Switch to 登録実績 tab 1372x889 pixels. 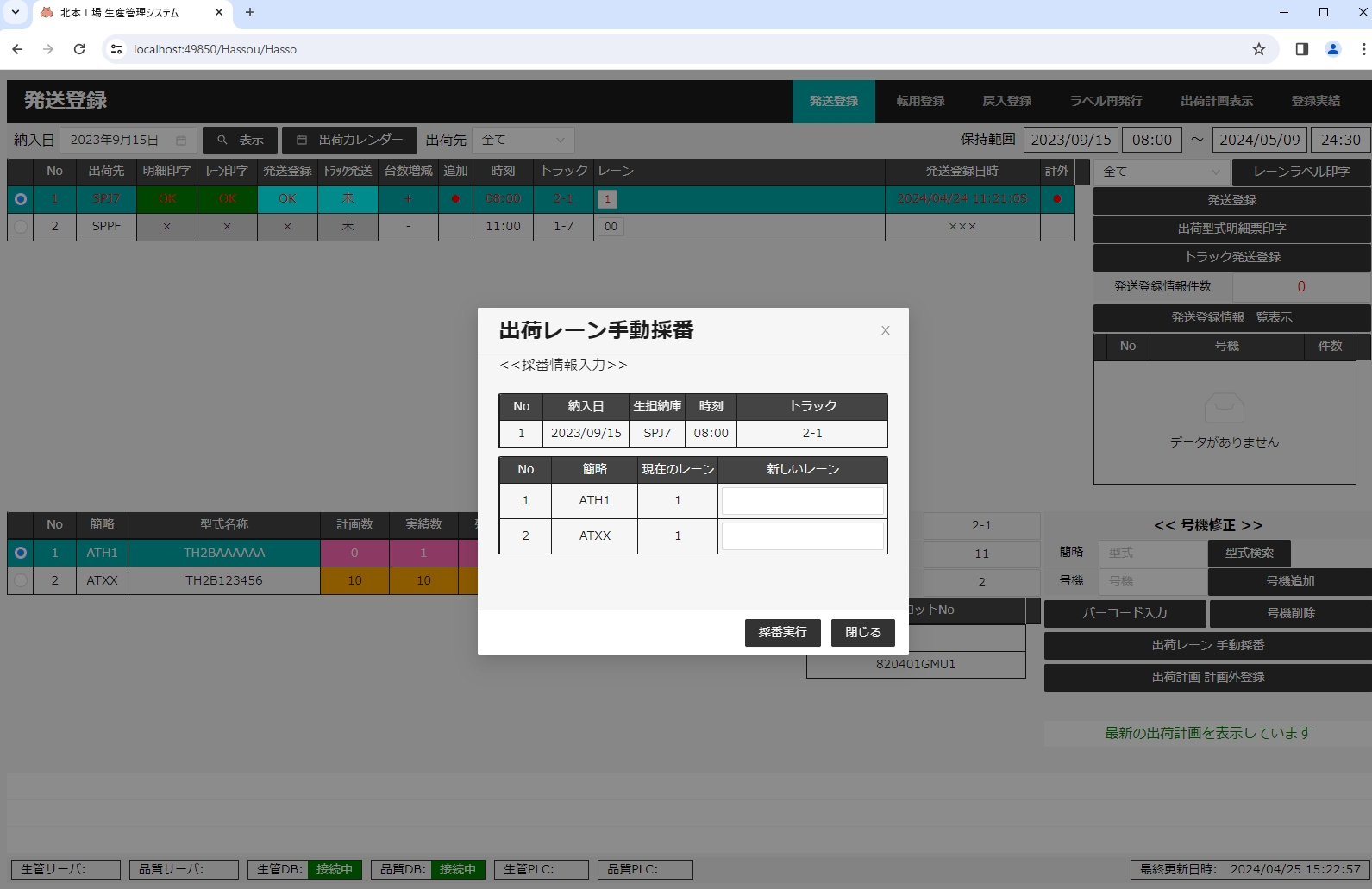point(1316,101)
